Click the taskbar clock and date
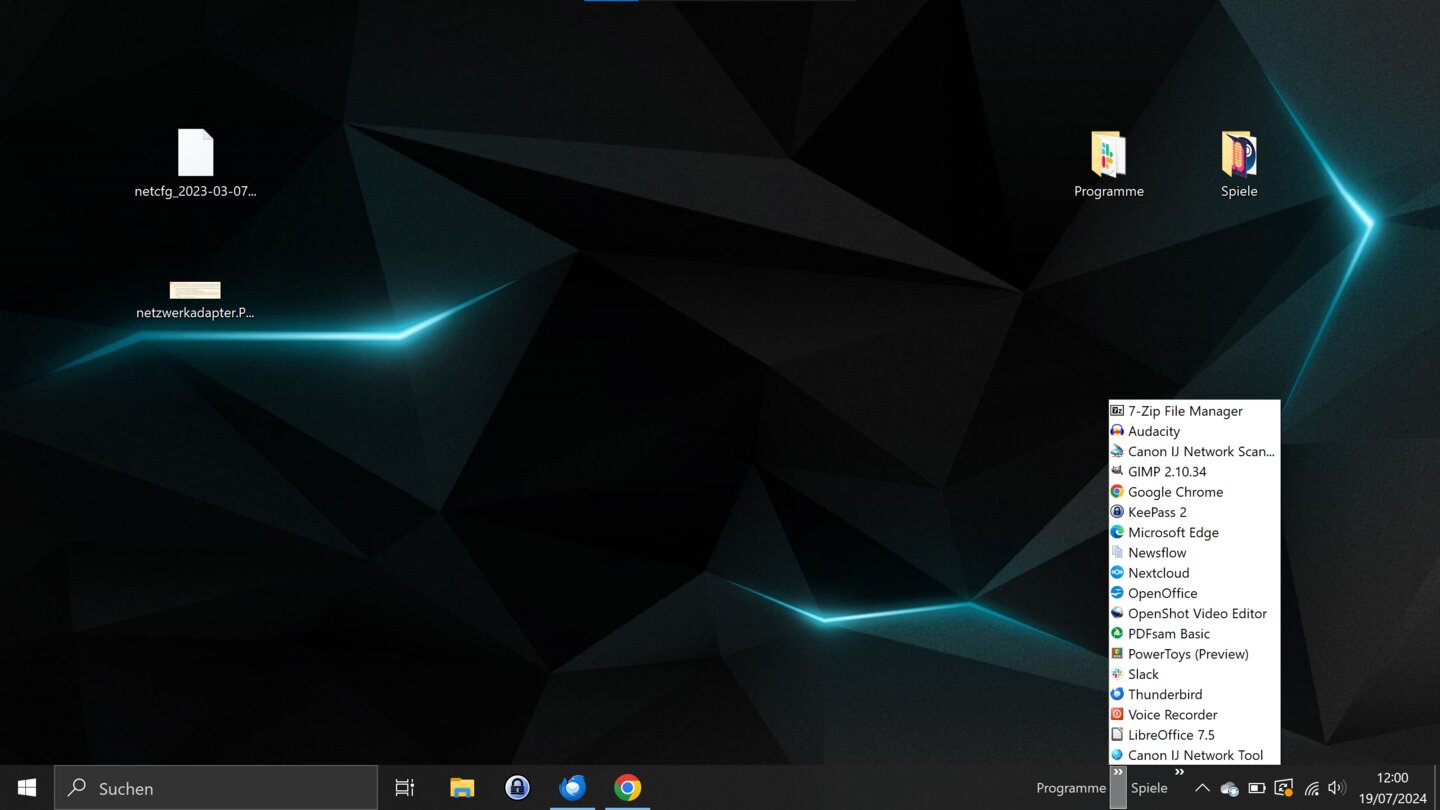This screenshot has height=810, width=1440. [1392, 788]
